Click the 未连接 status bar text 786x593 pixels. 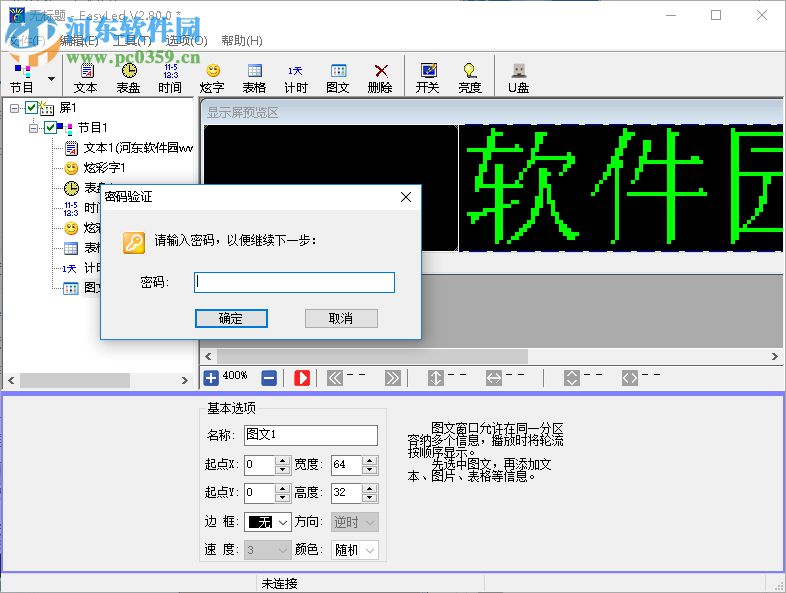coord(280,583)
